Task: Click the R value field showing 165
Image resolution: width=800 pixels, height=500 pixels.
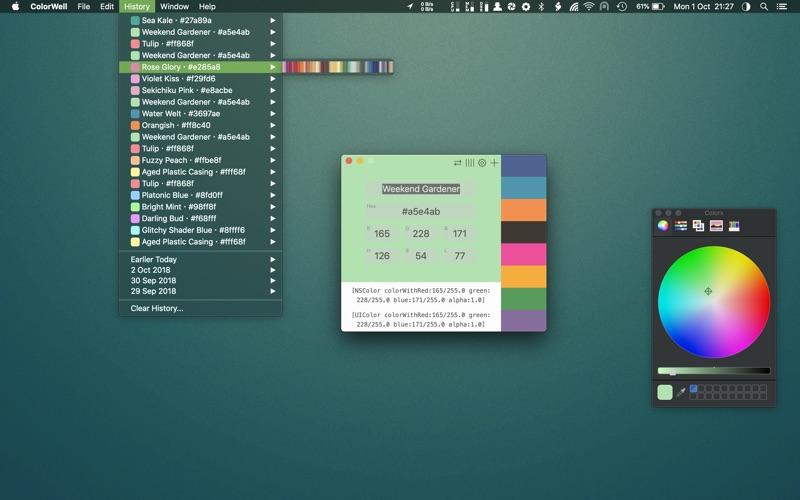Action: pos(382,234)
